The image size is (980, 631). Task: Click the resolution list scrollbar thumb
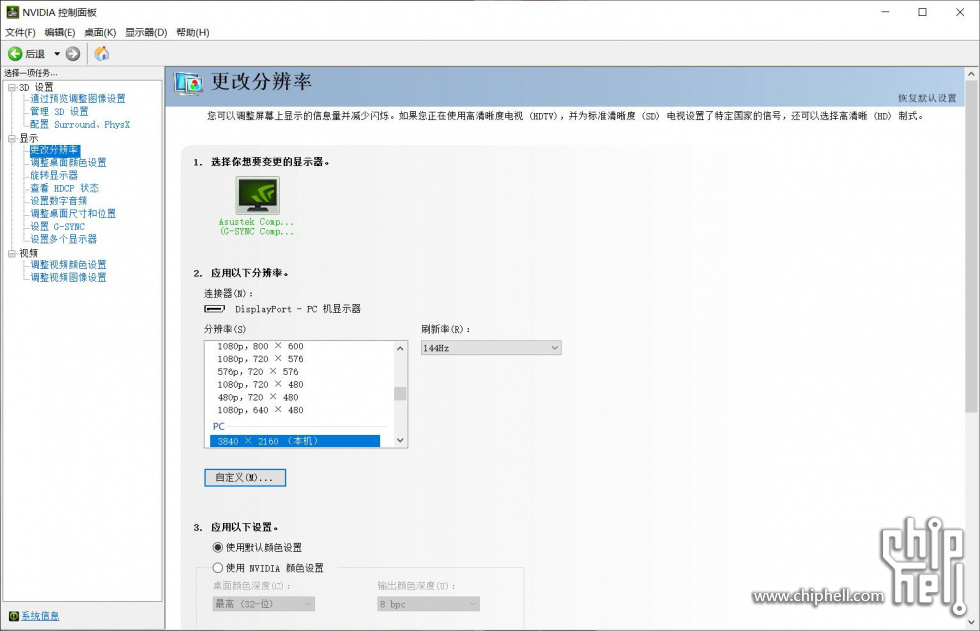pos(400,394)
